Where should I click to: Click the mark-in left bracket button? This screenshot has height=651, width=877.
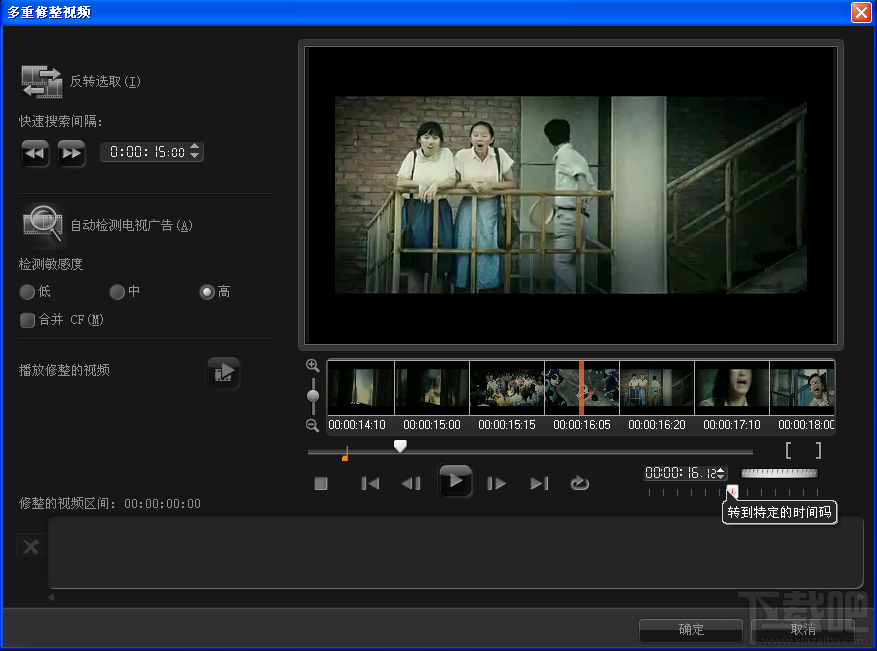(x=789, y=451)
